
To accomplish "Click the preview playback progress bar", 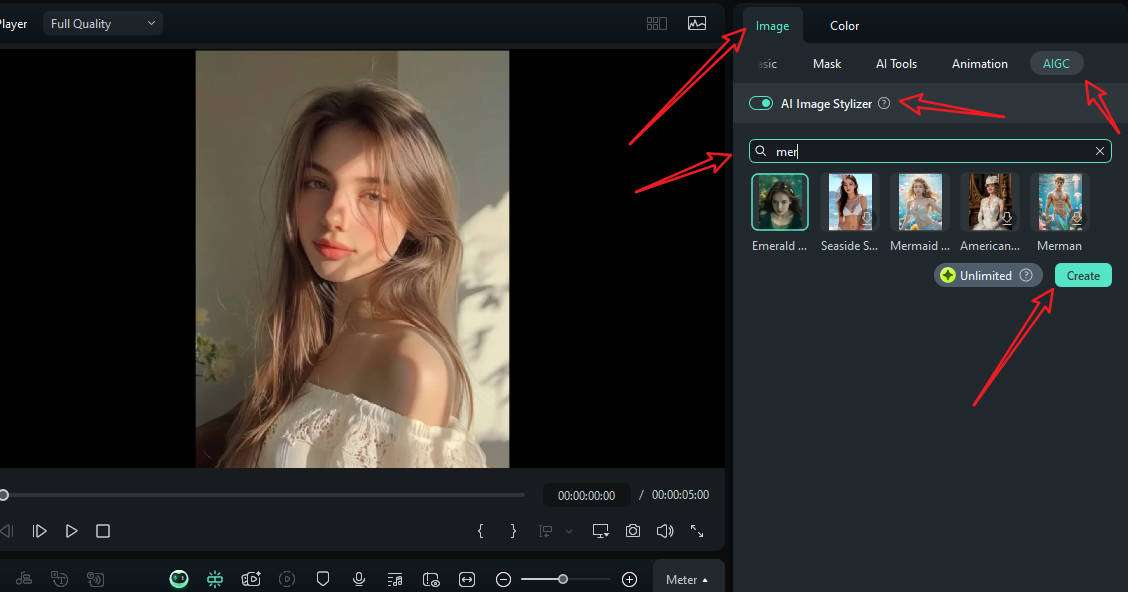I will (263, 495).
